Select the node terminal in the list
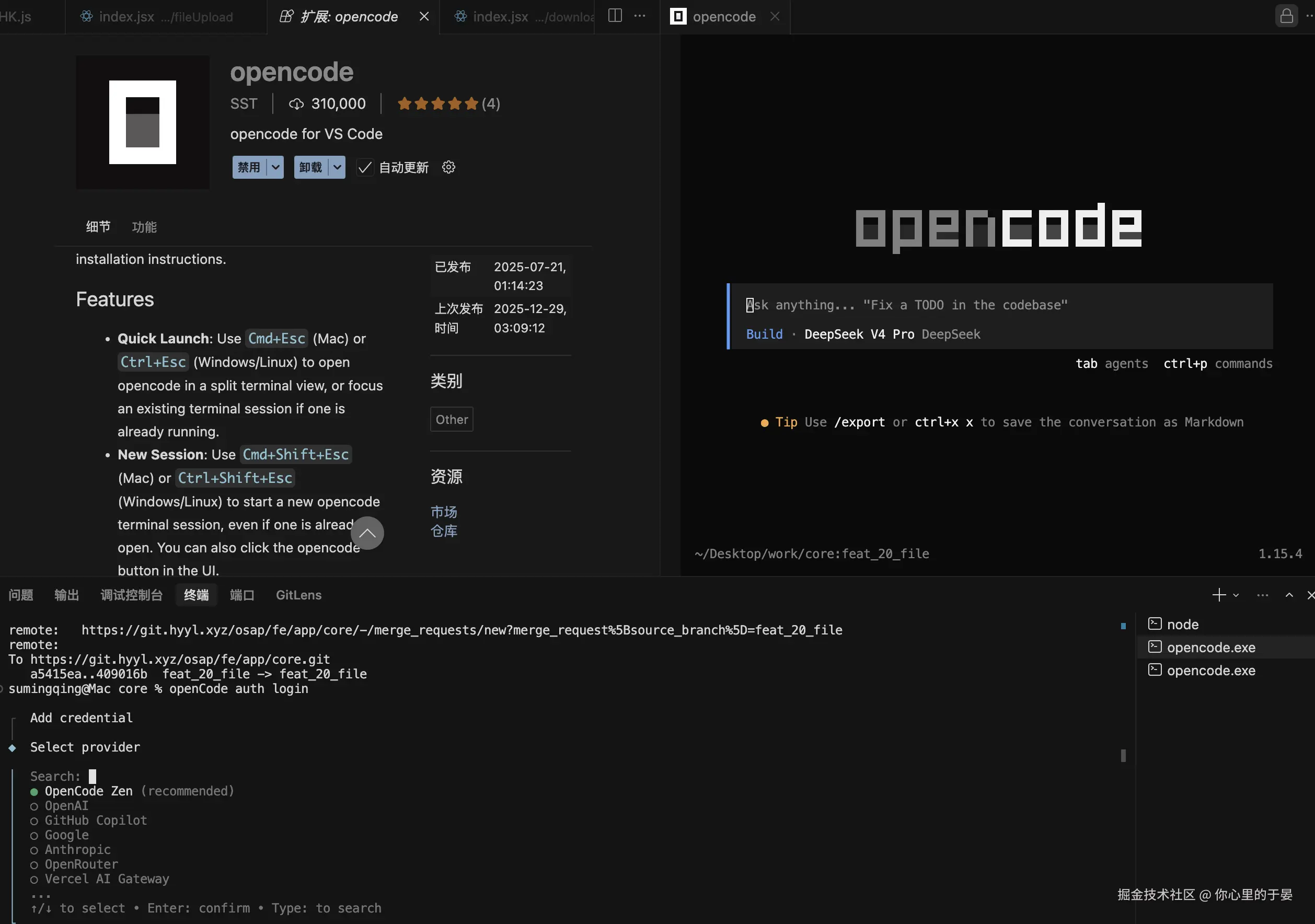 tap(1226, 624)
